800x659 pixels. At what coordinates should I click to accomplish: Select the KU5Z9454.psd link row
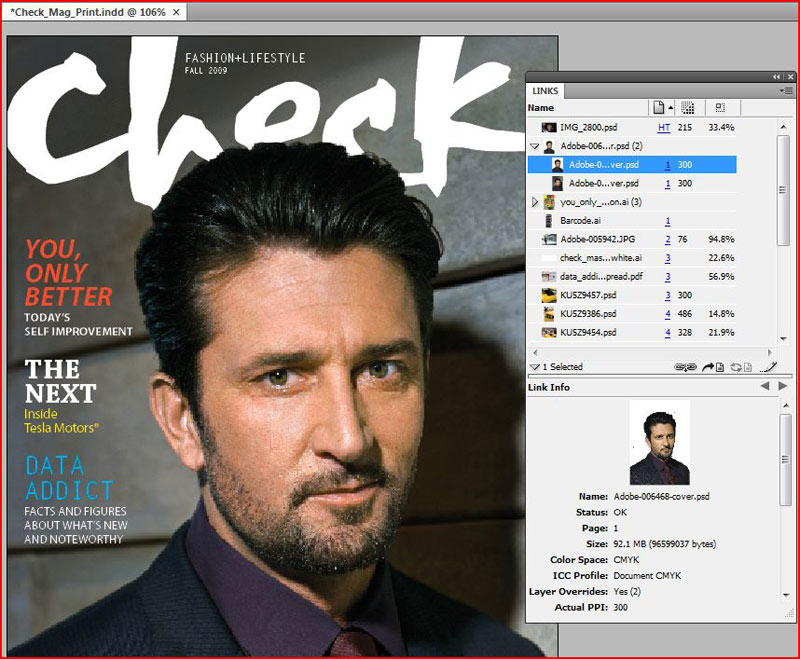[x=632, y=333]
